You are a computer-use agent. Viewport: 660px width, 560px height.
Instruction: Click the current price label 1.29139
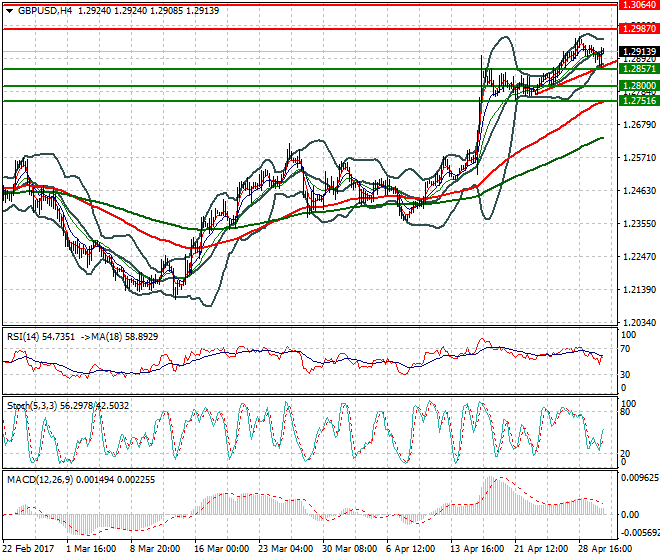pos(639,51)
